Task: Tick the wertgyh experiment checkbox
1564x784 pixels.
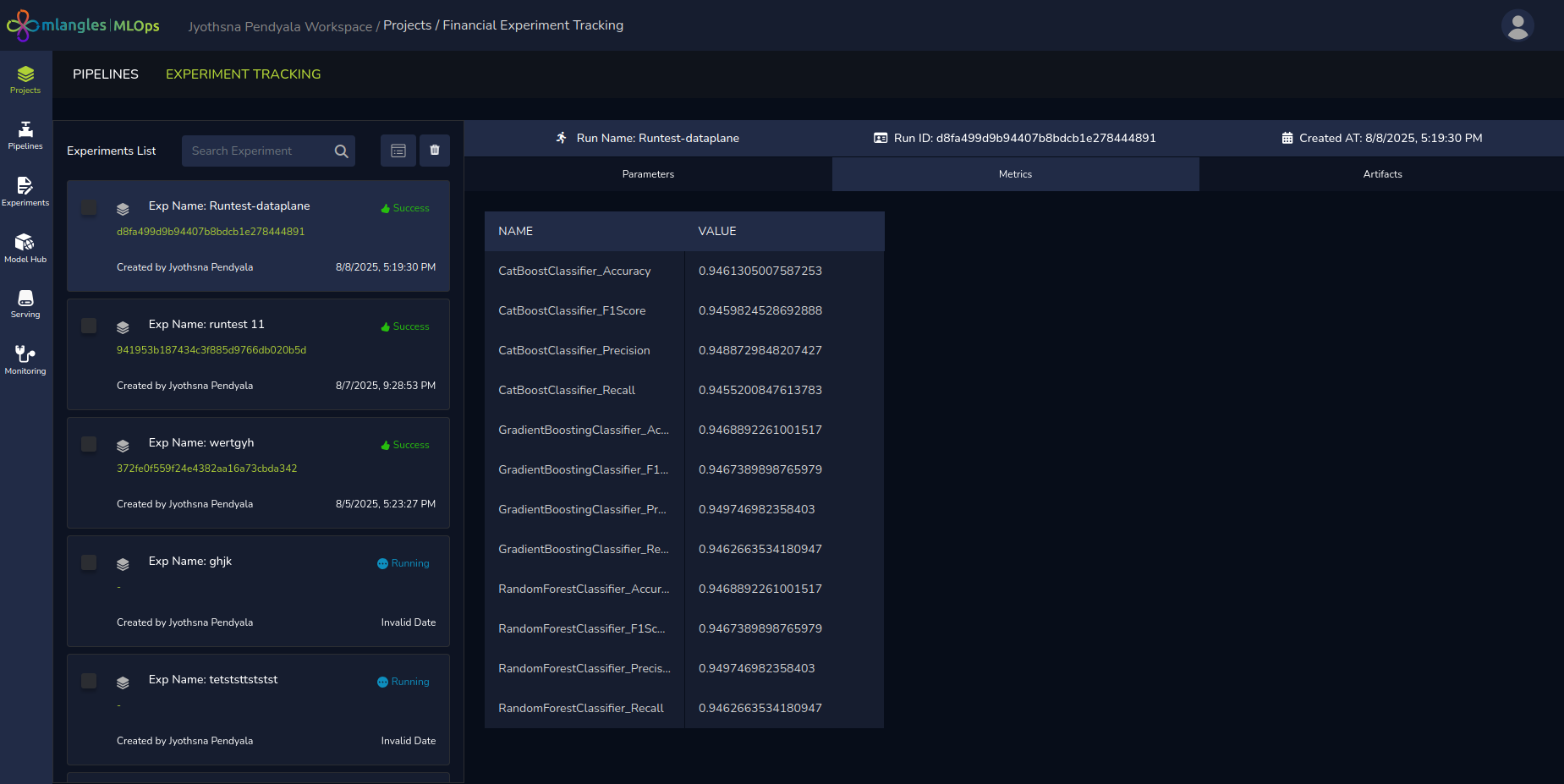Action: (89, 444)
